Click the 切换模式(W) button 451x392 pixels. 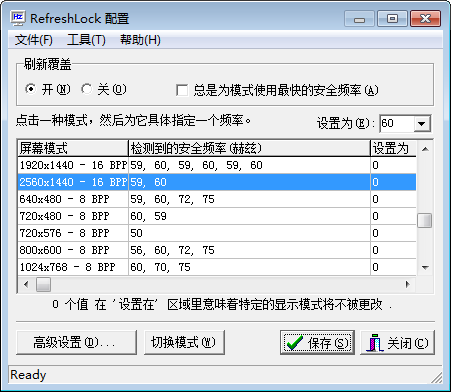(x=184, y=342)
